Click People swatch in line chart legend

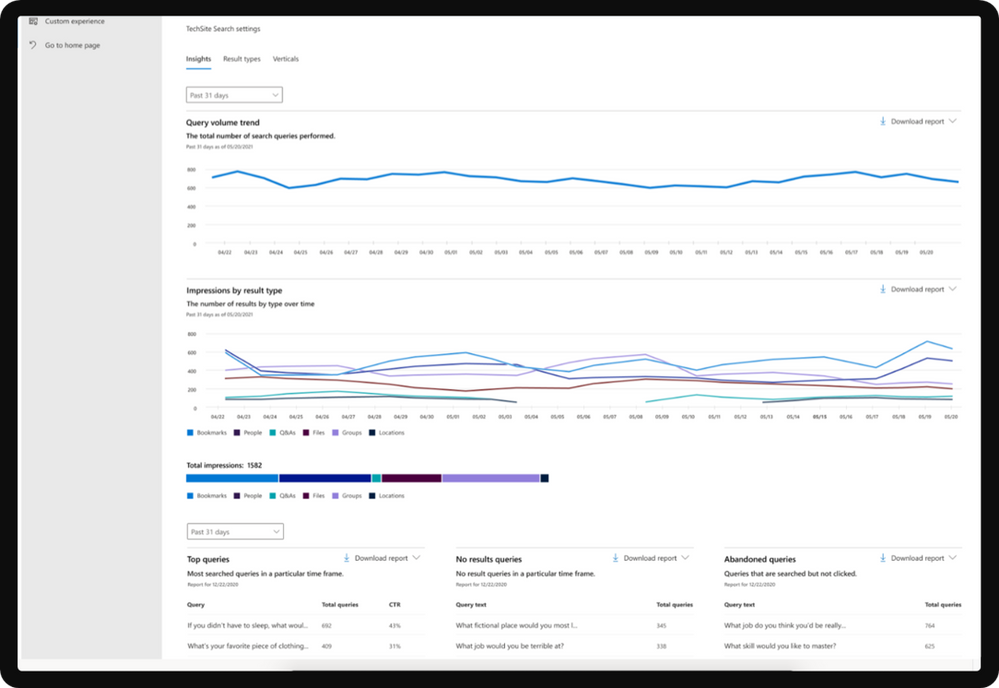pos(237,433)
